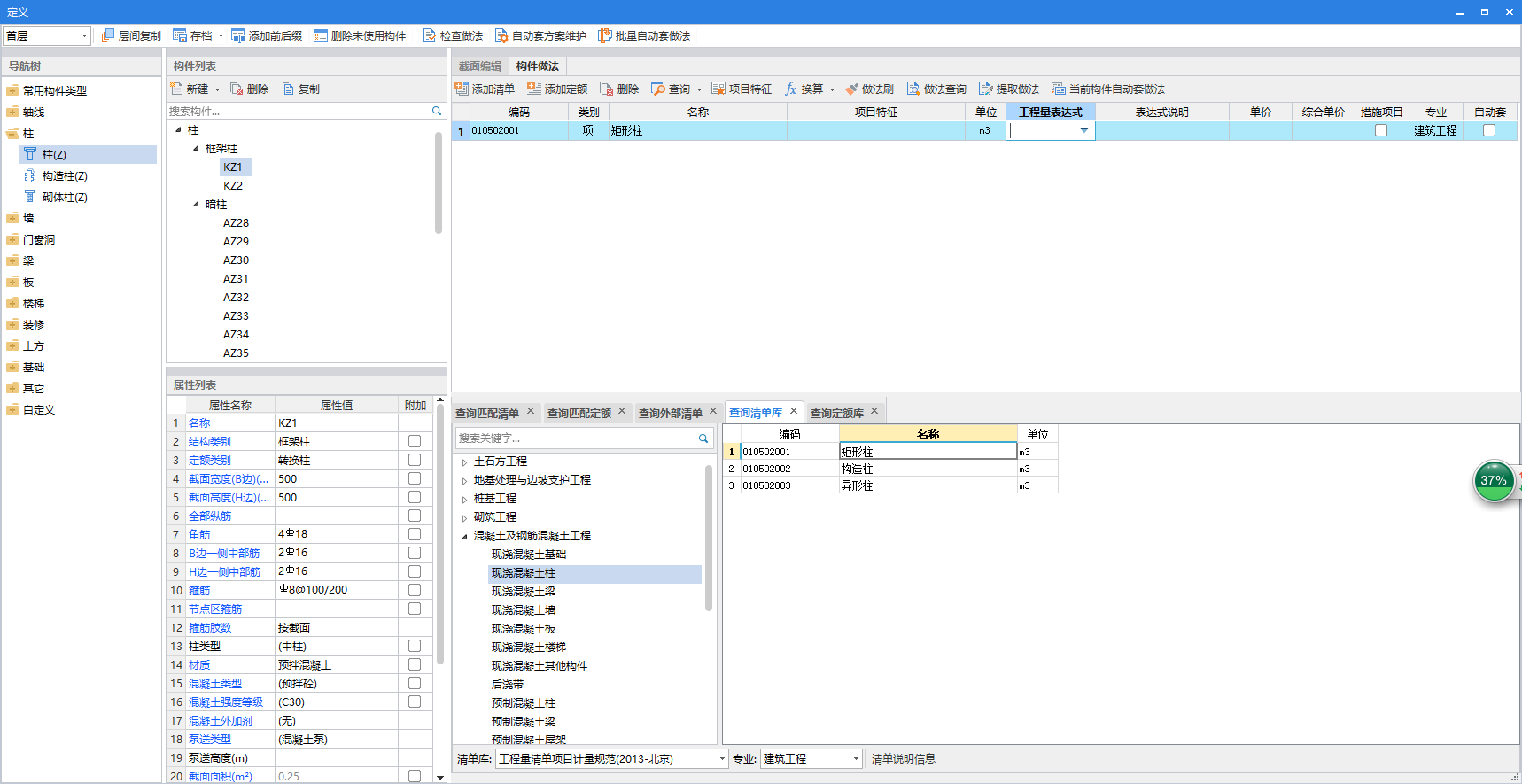
Task: Click 删除 icon in 构件做法 toolbar
Action: pyautogui.click(x=607, y=89)
